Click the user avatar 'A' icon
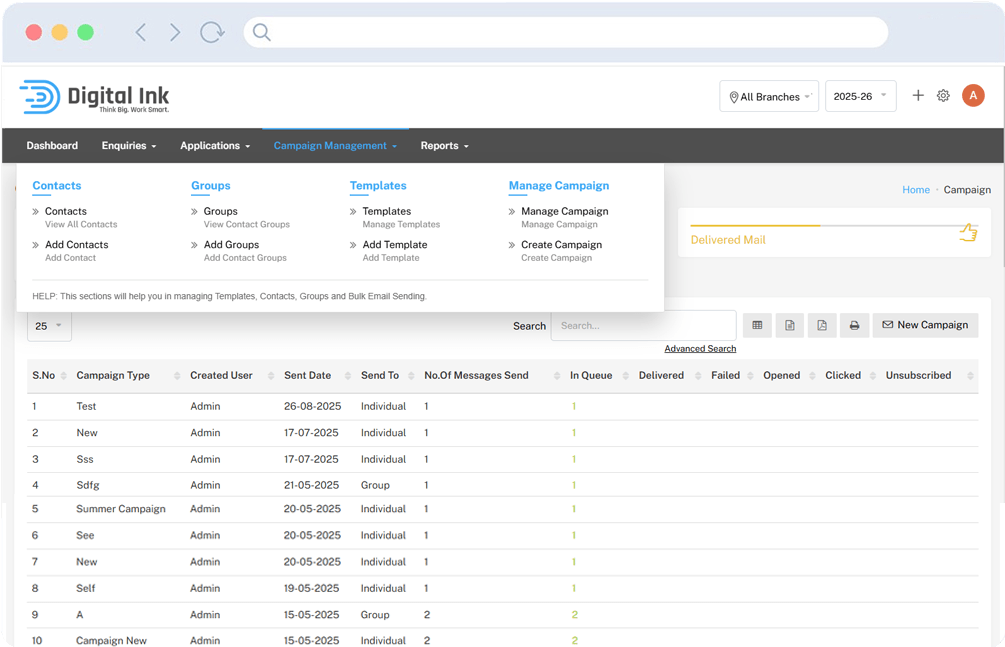 (973, 96)
